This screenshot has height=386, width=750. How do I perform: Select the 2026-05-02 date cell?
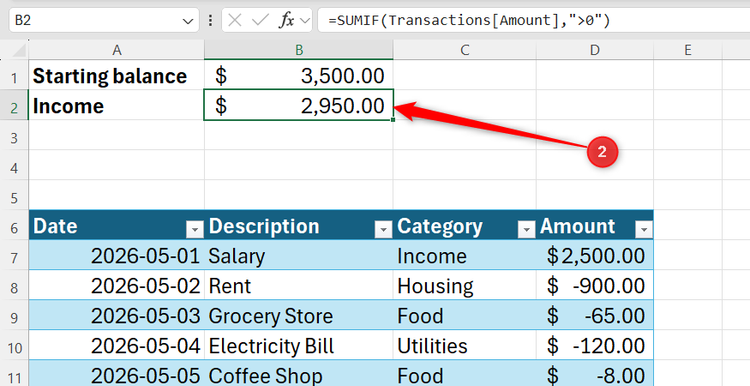[x=116, y=286]
